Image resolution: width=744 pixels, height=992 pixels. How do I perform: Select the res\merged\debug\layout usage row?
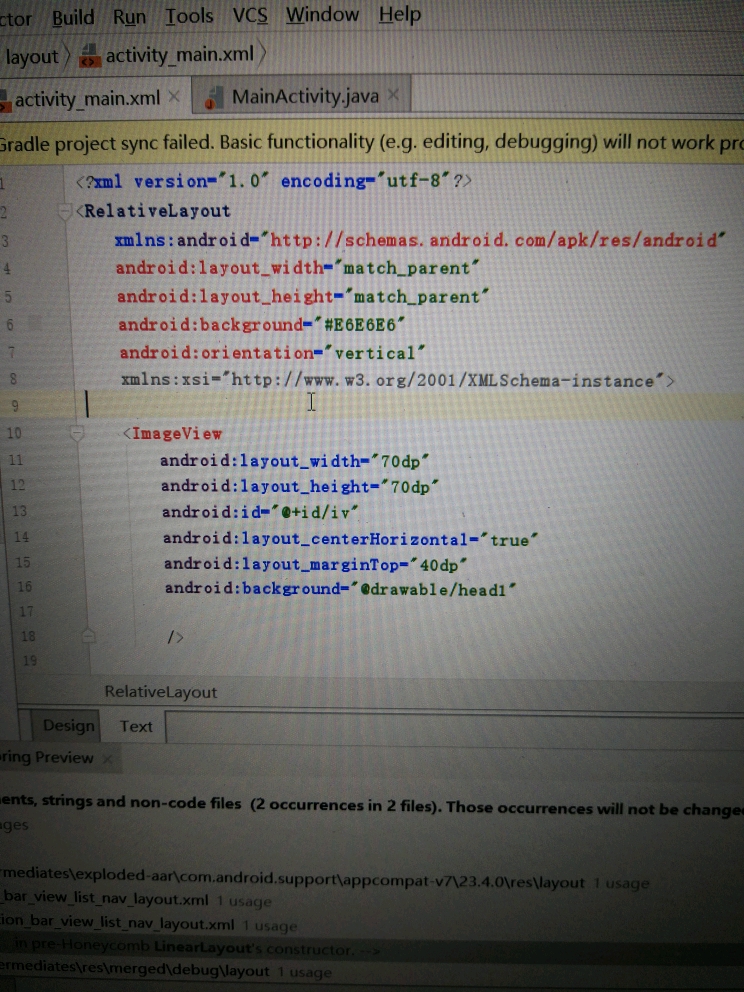pyautogui.click(x=166, y=971)
